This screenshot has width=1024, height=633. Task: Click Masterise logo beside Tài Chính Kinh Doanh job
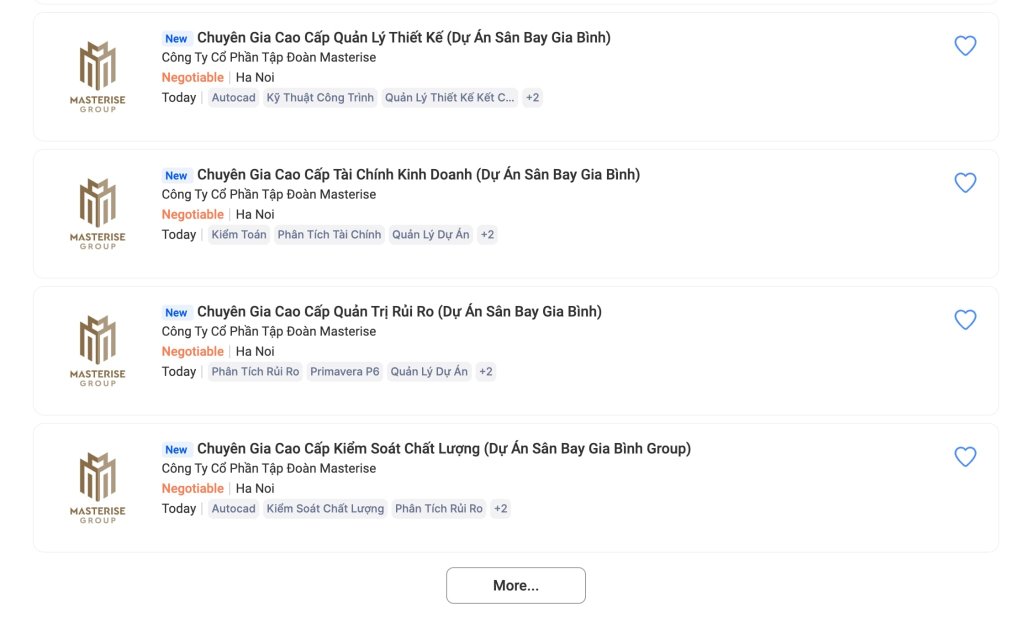[97, 214]
